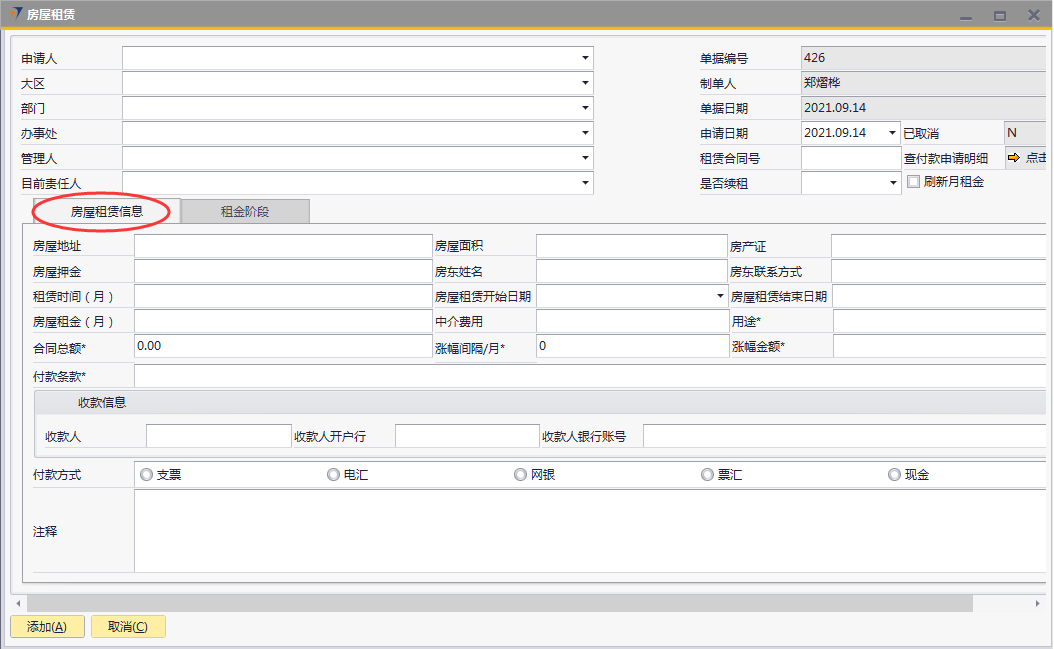Click the 取消(C) button
Image resolution: width=1054 pixels, height=649 pixels.
point(128,627)
